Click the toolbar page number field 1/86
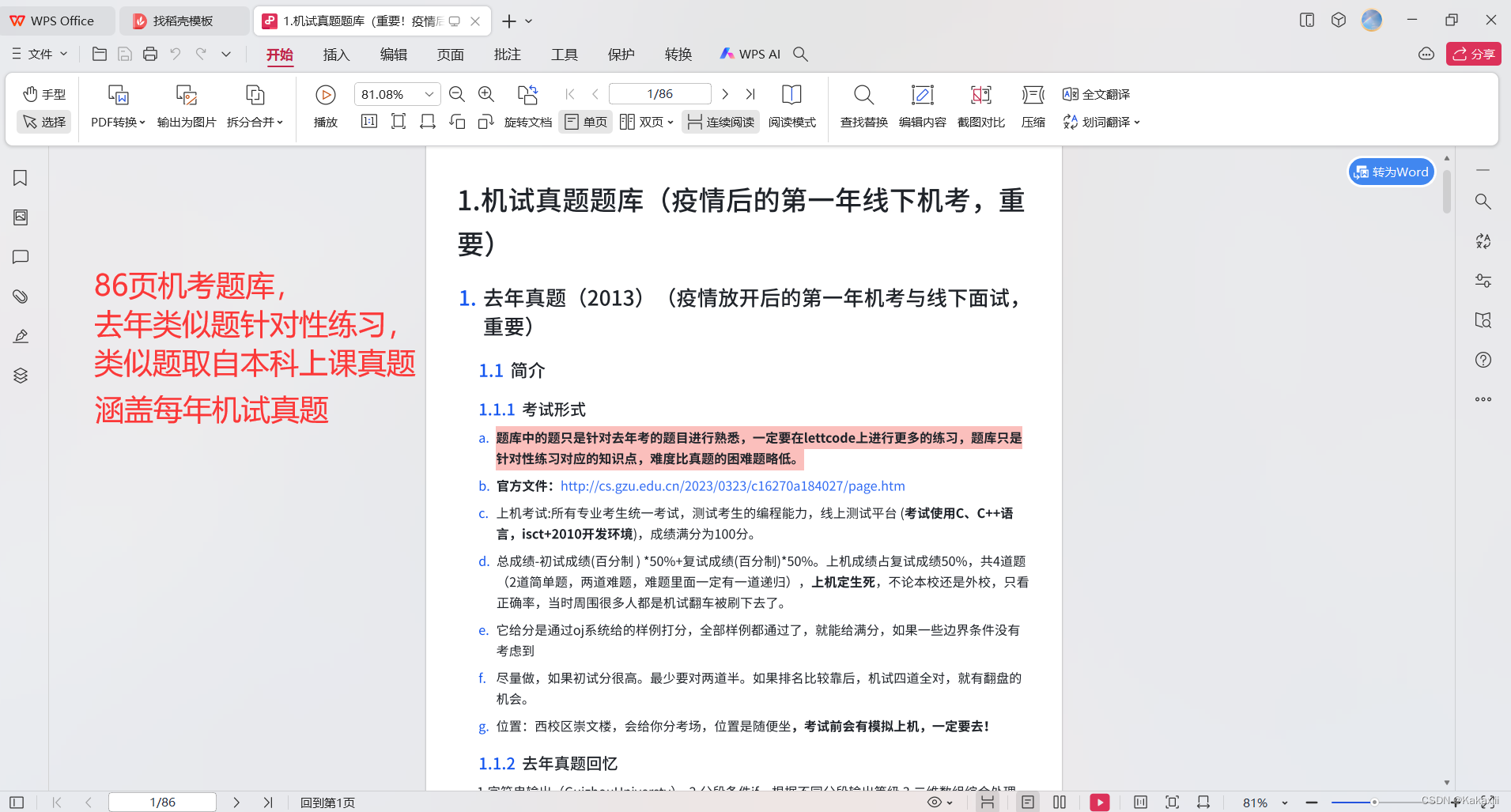The height and width of the screenshot is (812, 1511). click(x=660, y=94)
